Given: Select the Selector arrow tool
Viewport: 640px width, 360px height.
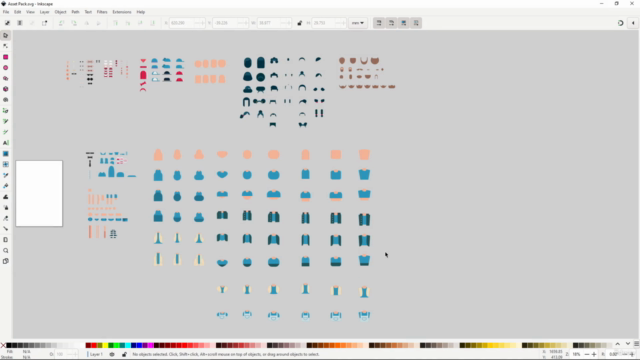Looking at the screenshot, I should pyautogui.click(x=6, y=36).
